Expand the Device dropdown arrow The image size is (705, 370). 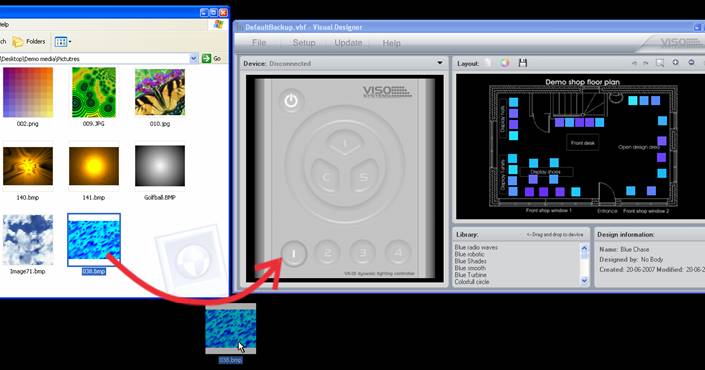[440, 63]
